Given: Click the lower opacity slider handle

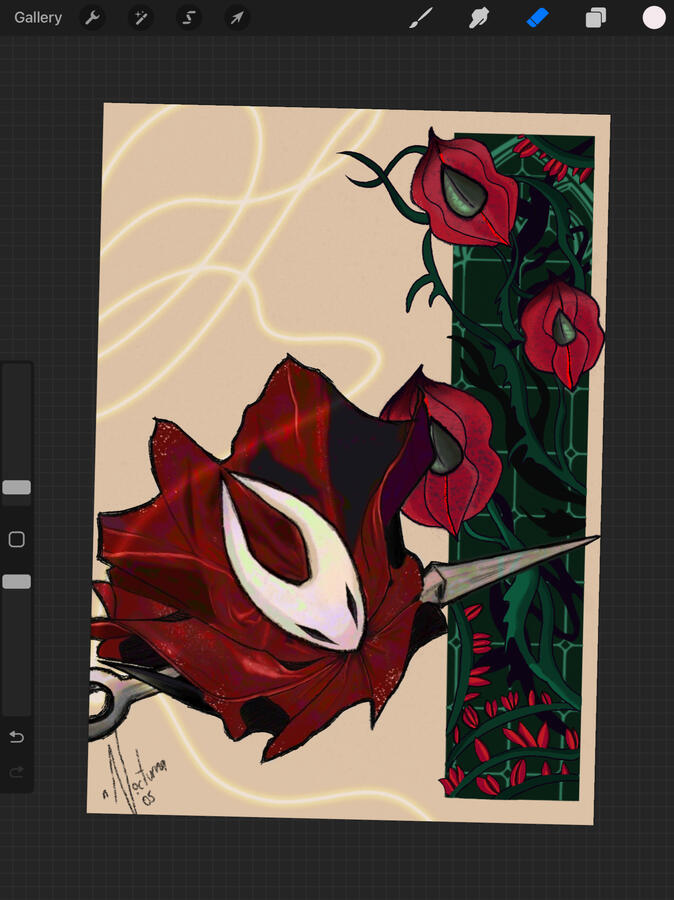Looking at the screenshot, I should tap(16, 581).
